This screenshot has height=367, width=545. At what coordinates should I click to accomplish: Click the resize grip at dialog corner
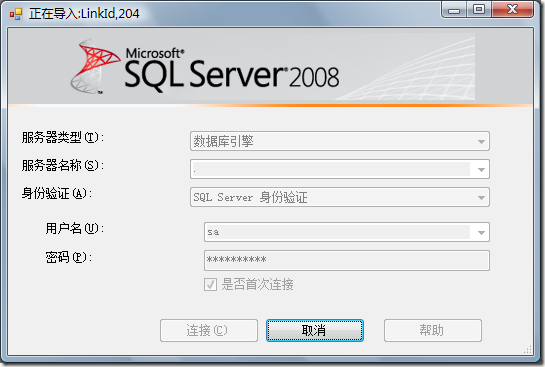tap(528, 349)
